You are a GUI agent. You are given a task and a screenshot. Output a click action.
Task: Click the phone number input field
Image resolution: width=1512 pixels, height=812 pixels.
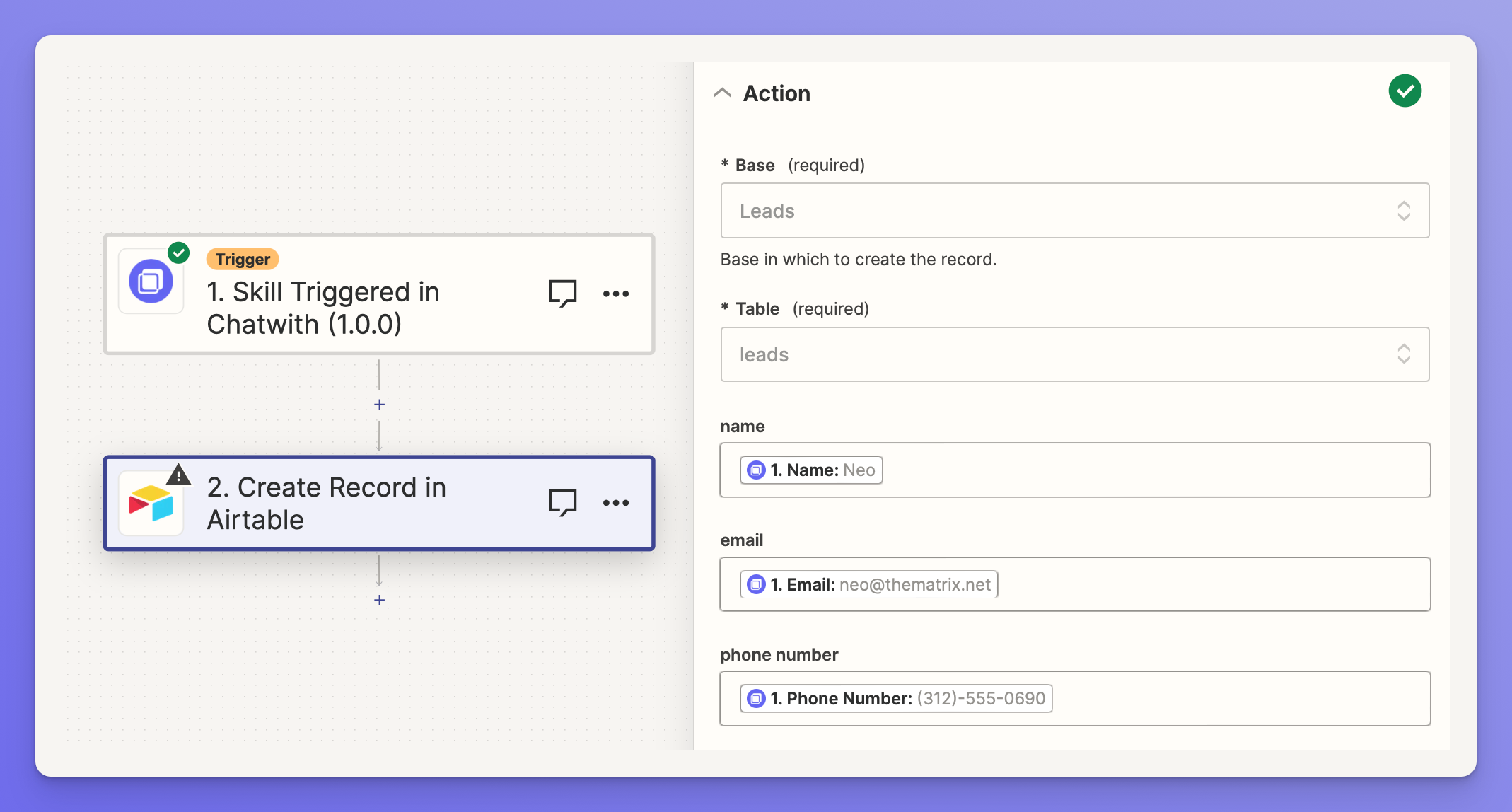tap(1238, 699)
